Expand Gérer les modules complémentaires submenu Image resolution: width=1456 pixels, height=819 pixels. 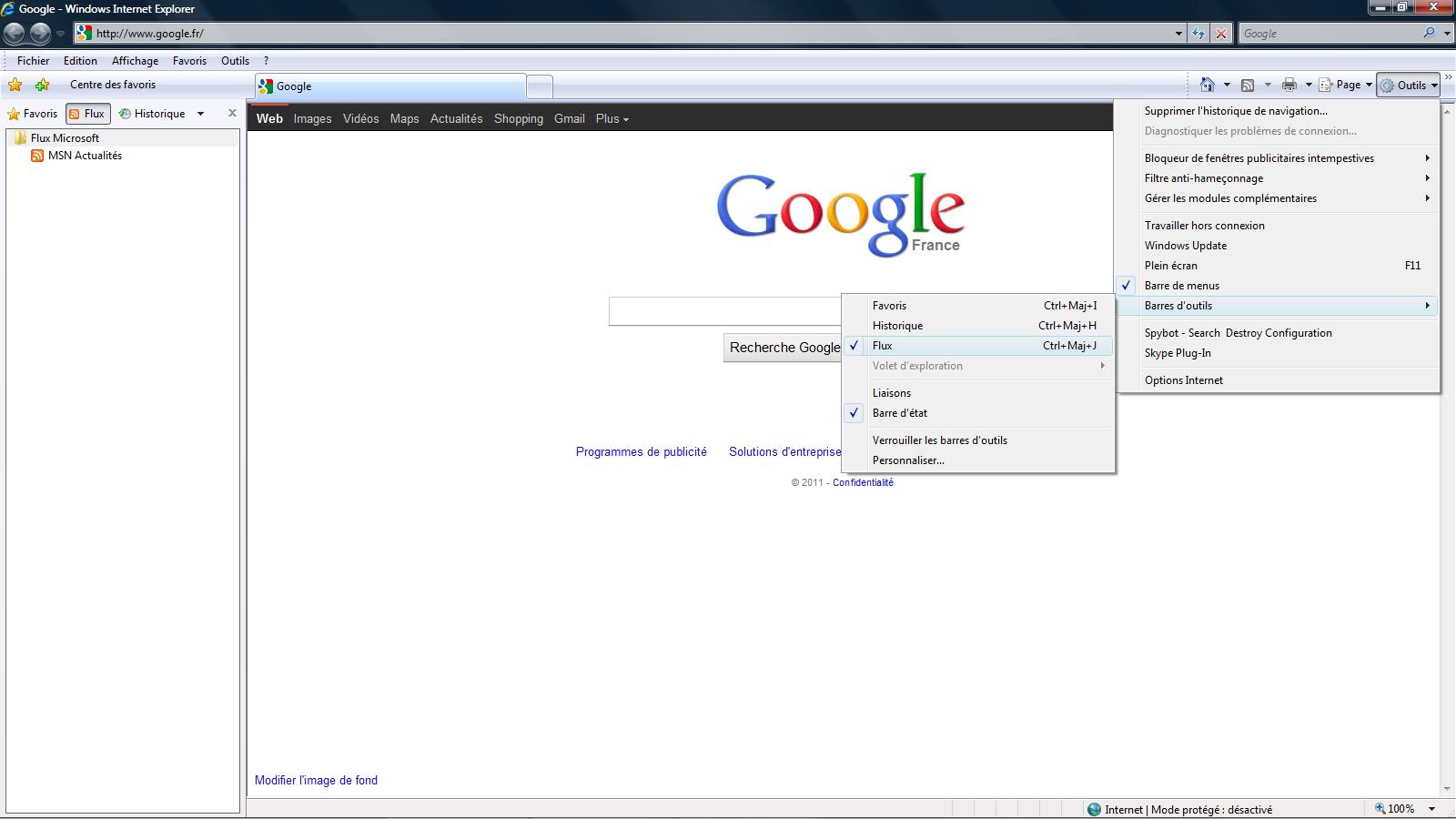[1278, 198]
